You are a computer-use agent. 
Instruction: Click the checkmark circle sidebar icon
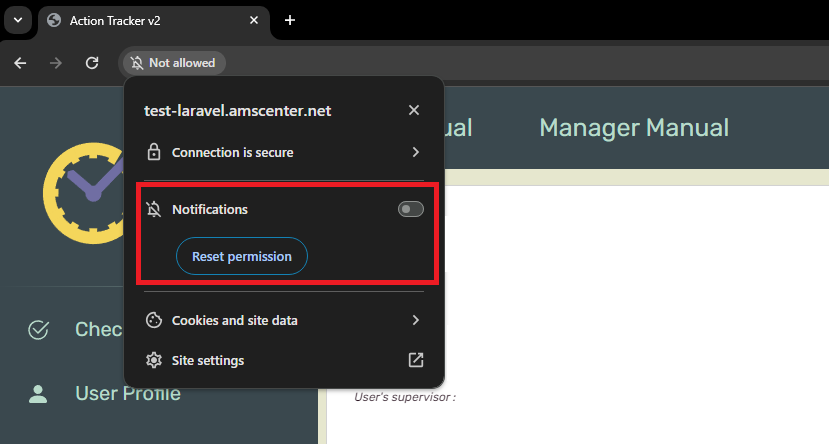pyautogui.click(x=39, y=330)
